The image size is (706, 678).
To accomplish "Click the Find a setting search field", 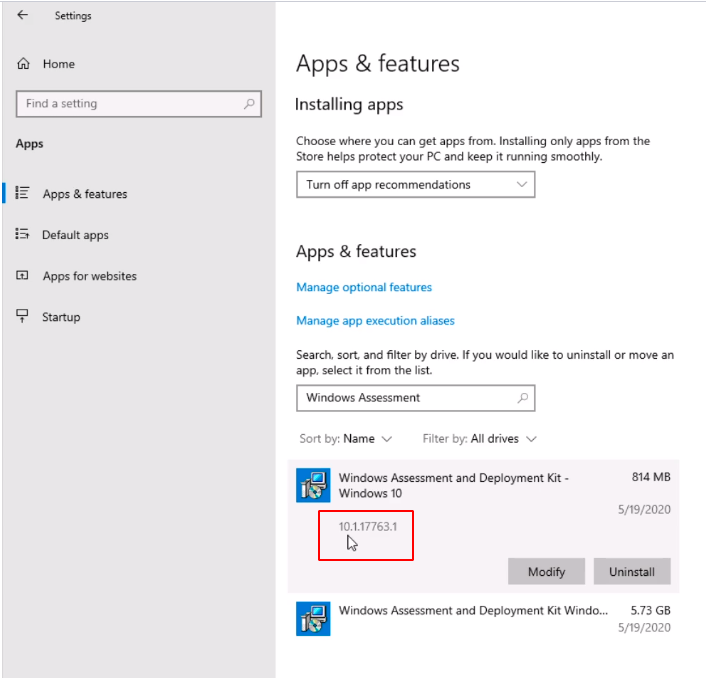I will coord(128,104).
